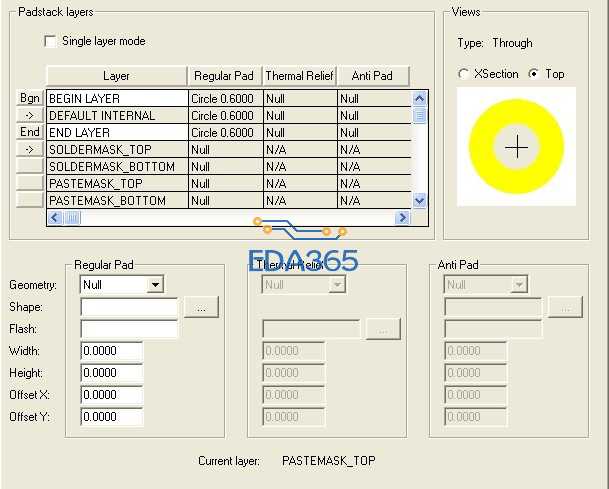This screenshot has height=489, width=609.
Task: Click the End row button
Action: tap(30, 132)
